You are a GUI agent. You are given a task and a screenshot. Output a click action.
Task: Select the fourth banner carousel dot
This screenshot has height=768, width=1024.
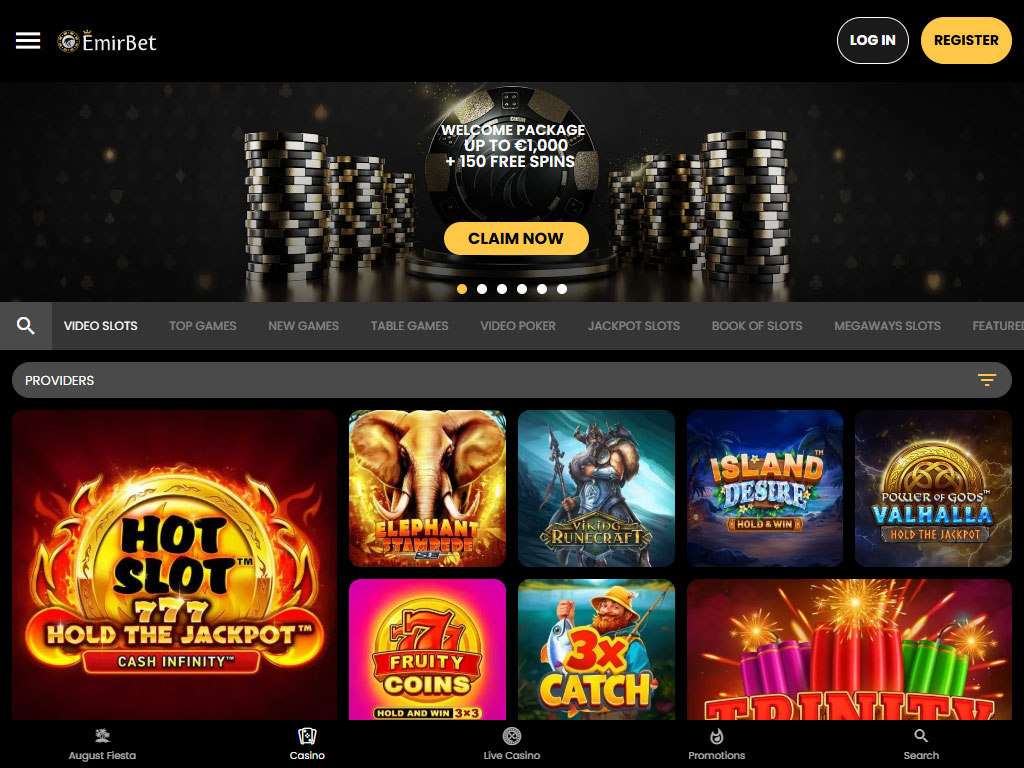[522, 289]
